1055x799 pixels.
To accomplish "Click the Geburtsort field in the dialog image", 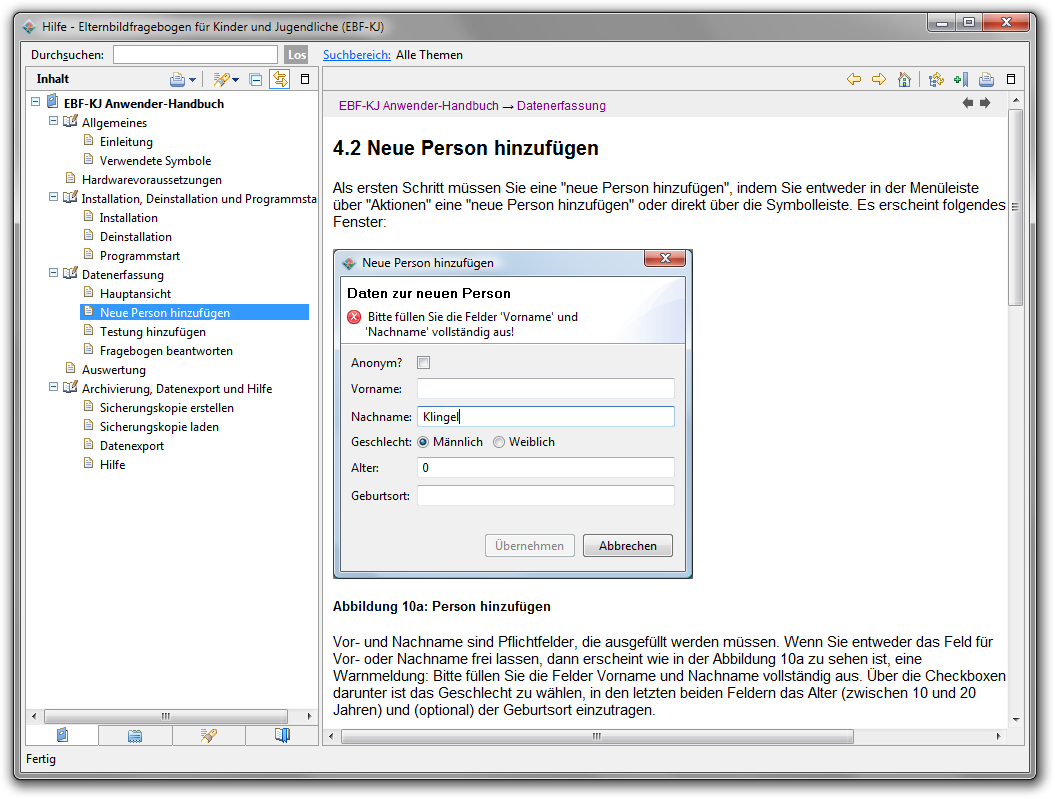I will (x=546, y=496).
